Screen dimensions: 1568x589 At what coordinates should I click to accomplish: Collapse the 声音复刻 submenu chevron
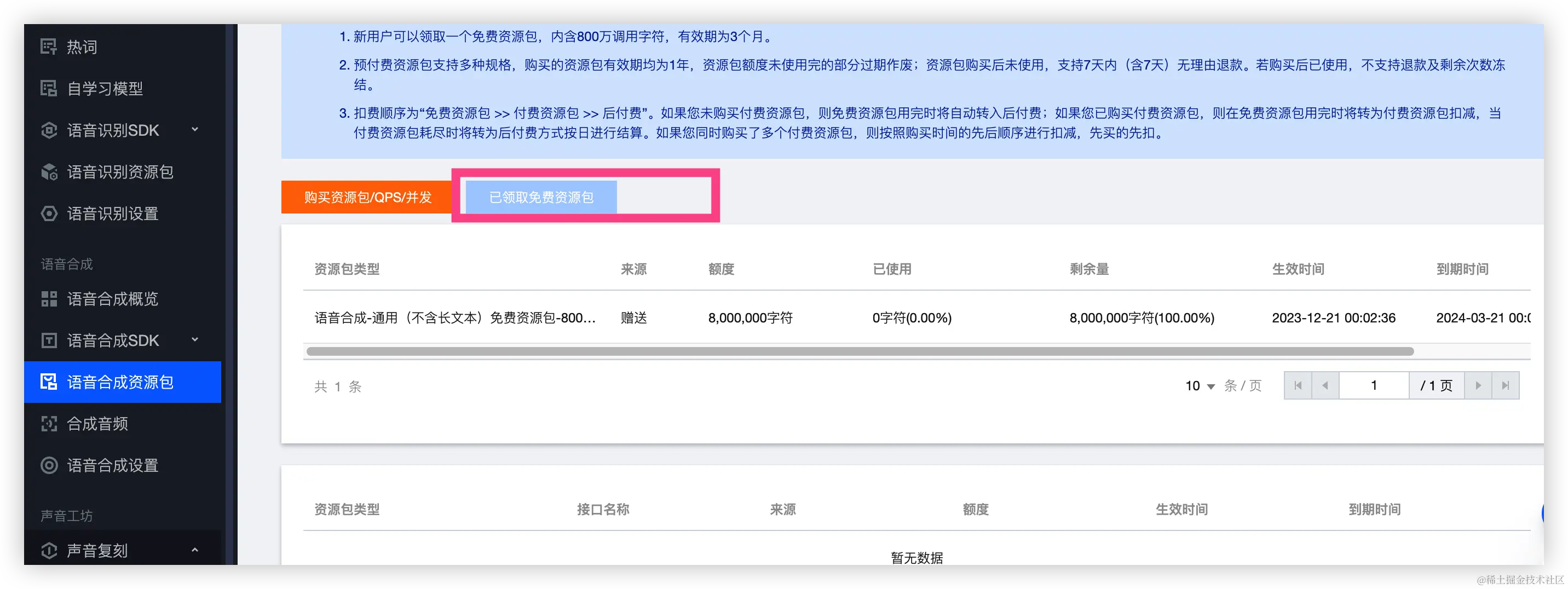(x=195, y=550)
